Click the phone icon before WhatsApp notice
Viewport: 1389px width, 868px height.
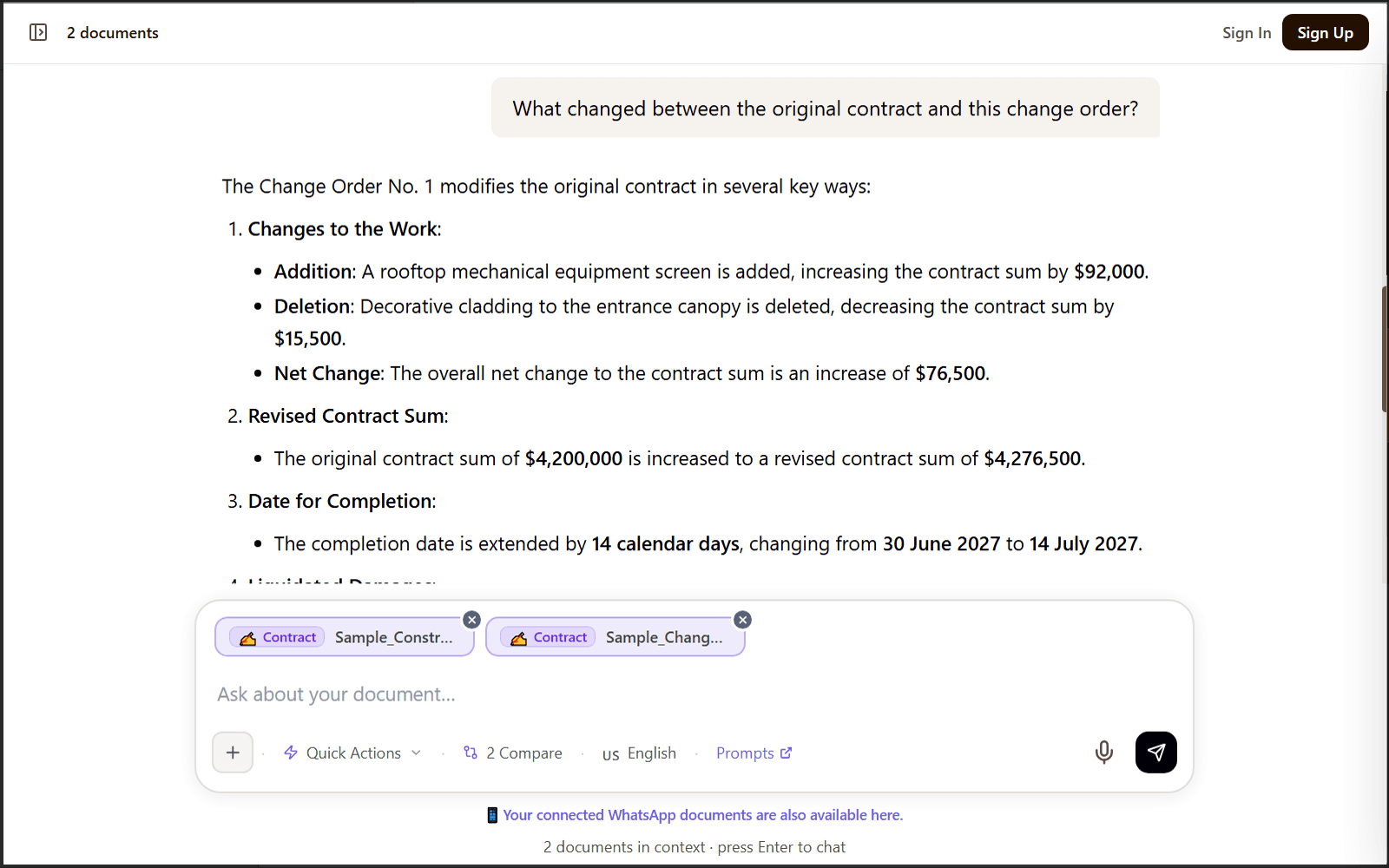tap(492, 815)
